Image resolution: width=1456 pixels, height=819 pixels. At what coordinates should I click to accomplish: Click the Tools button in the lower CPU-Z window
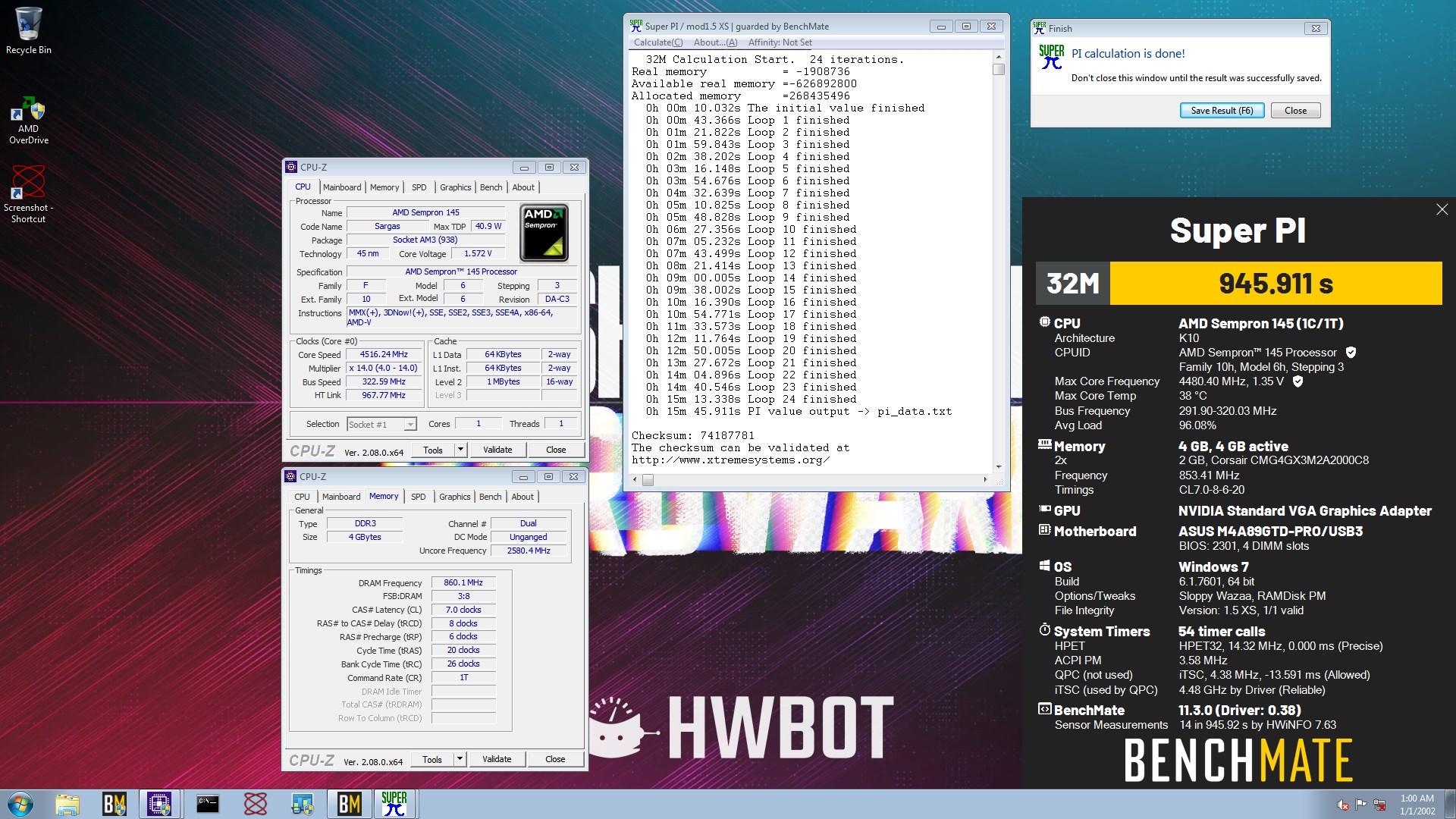432,759
